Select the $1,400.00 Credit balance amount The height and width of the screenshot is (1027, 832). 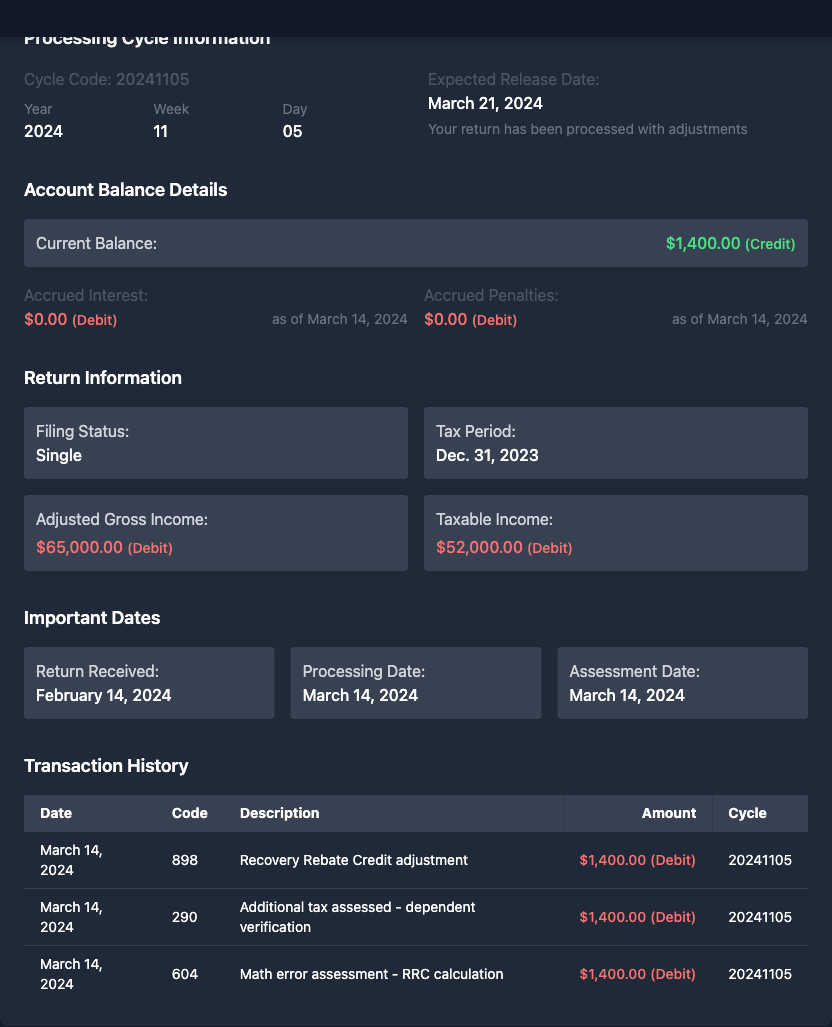coord(730,243)
